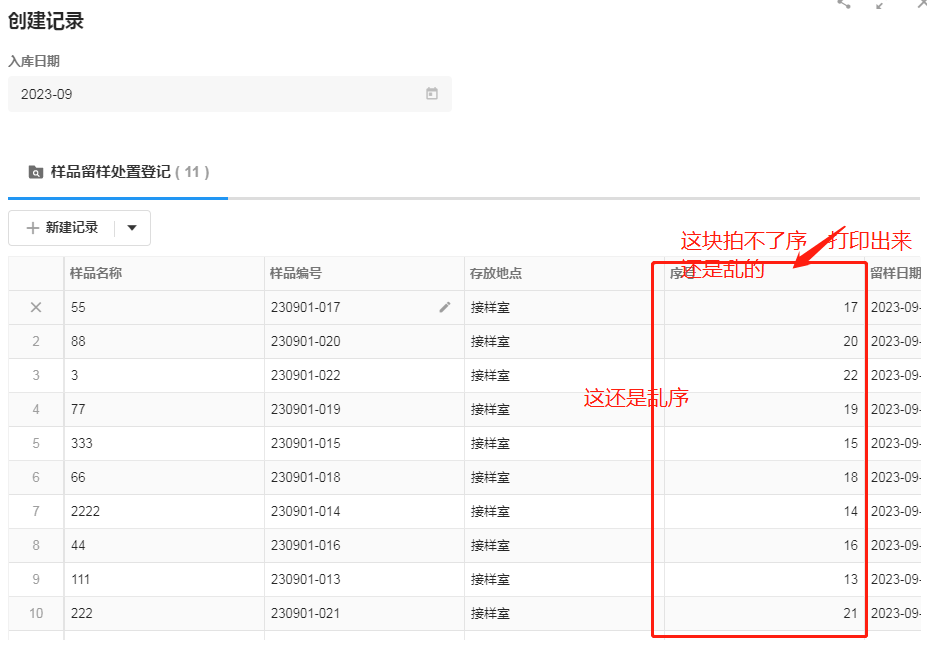The width and height of the screenshot is (927, 646).
Task: Click the 存放地点 column header
Action: 564,273
